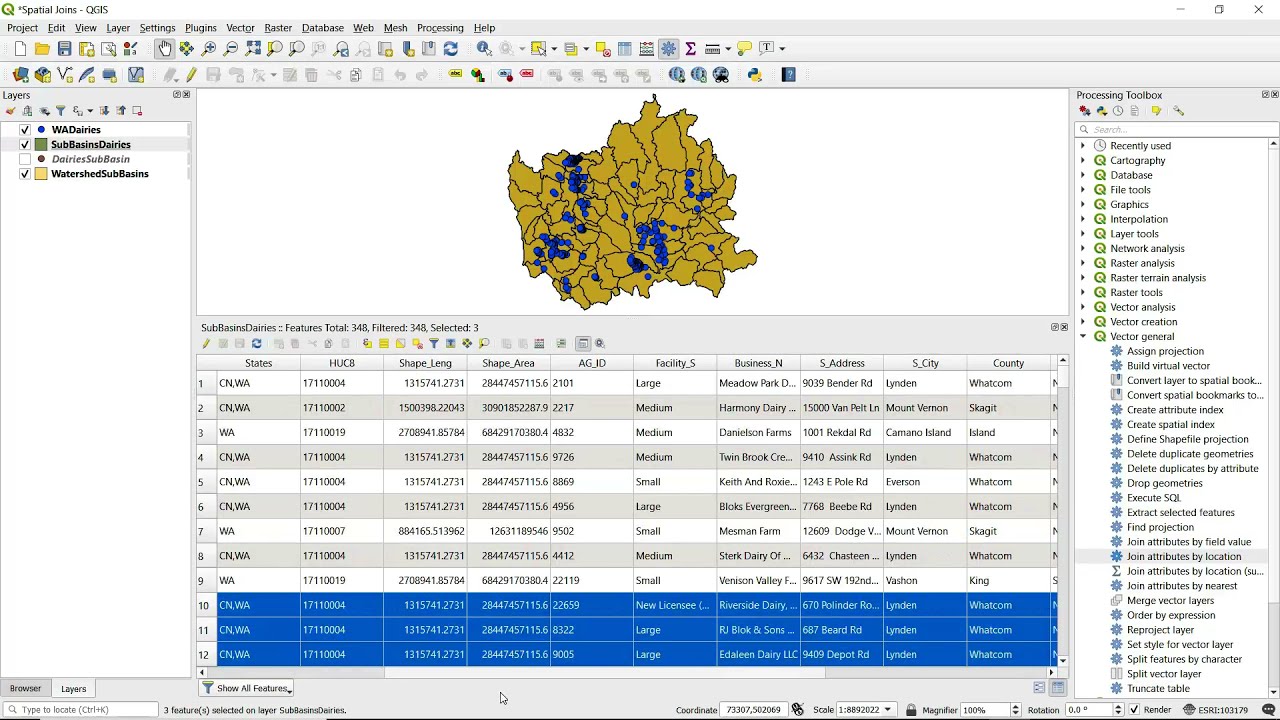This screenshot has width=1280, height=720.
Task: Click the New Project icon
Action: pyautogui.click(x=20, y=48)
